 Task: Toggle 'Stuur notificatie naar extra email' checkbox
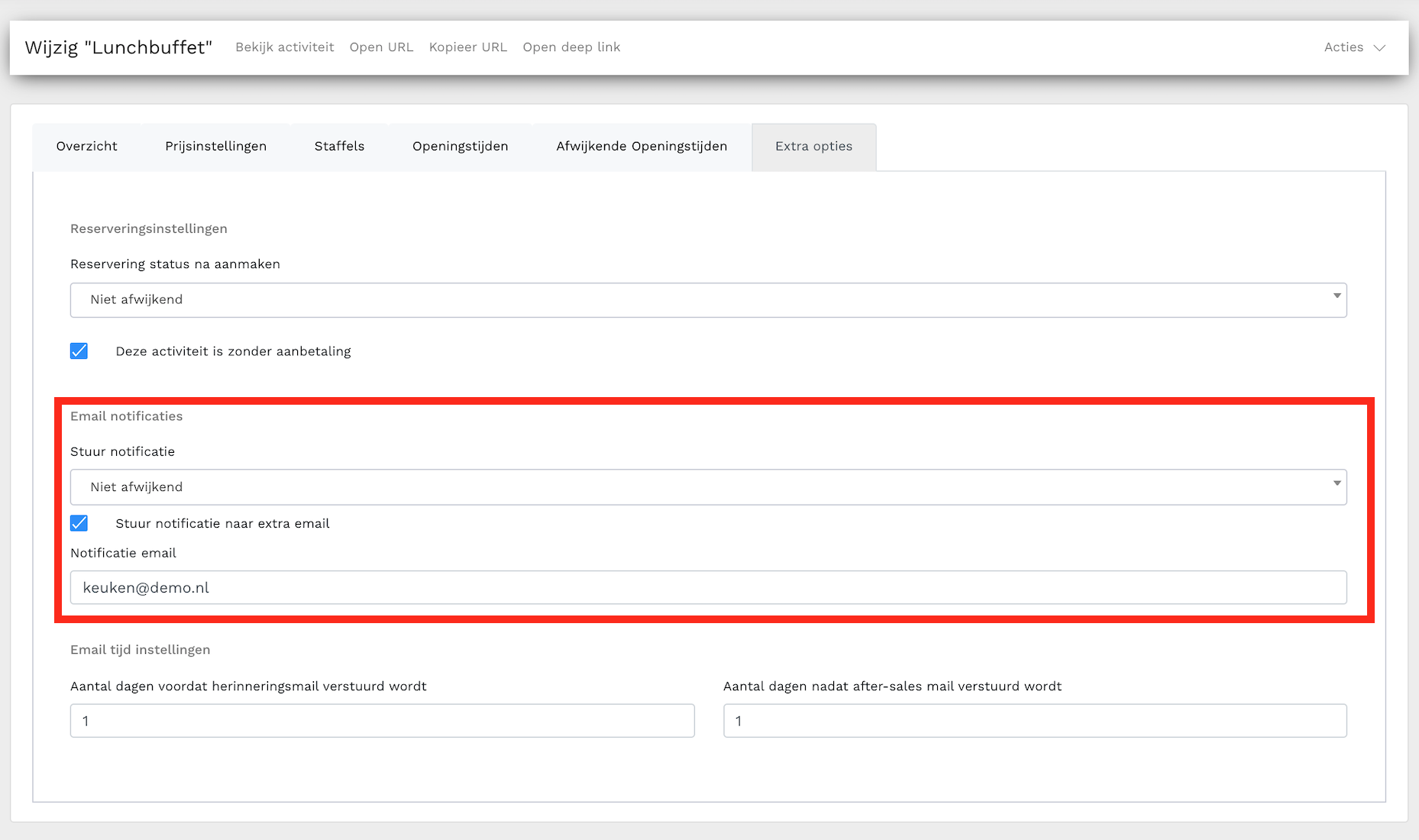(79, 523)
